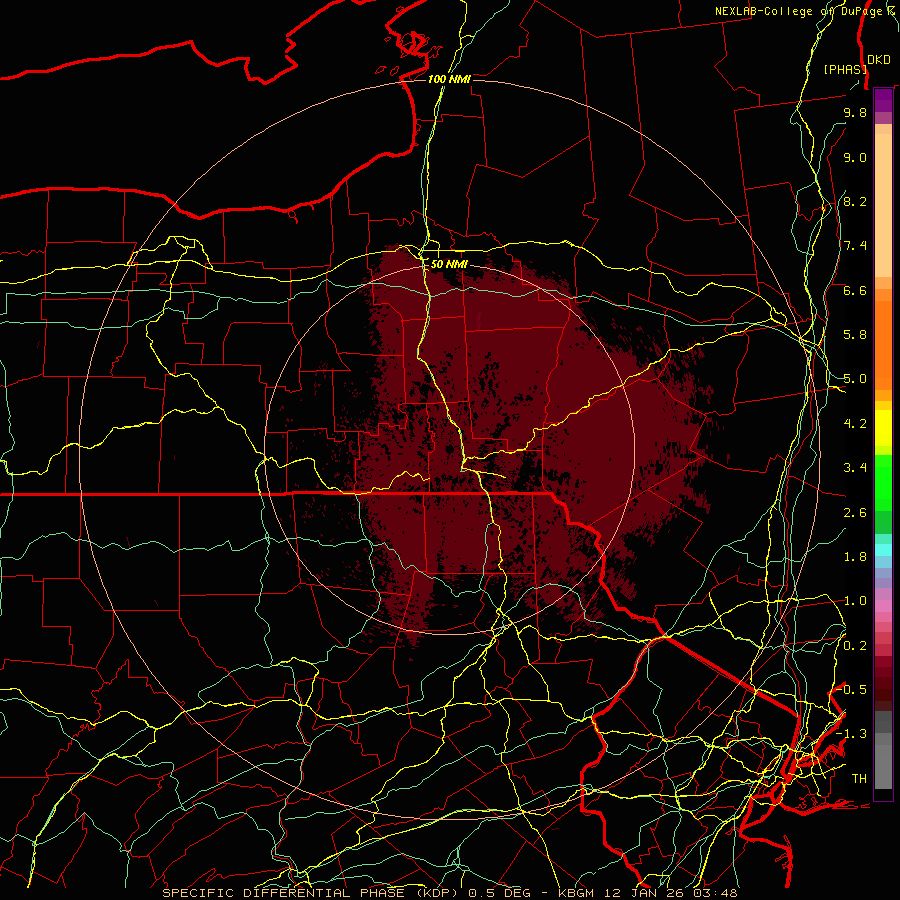Viewport: 900px width, 900px height.
Task: Click the 3.4 scale value
Action: point(855,468)
